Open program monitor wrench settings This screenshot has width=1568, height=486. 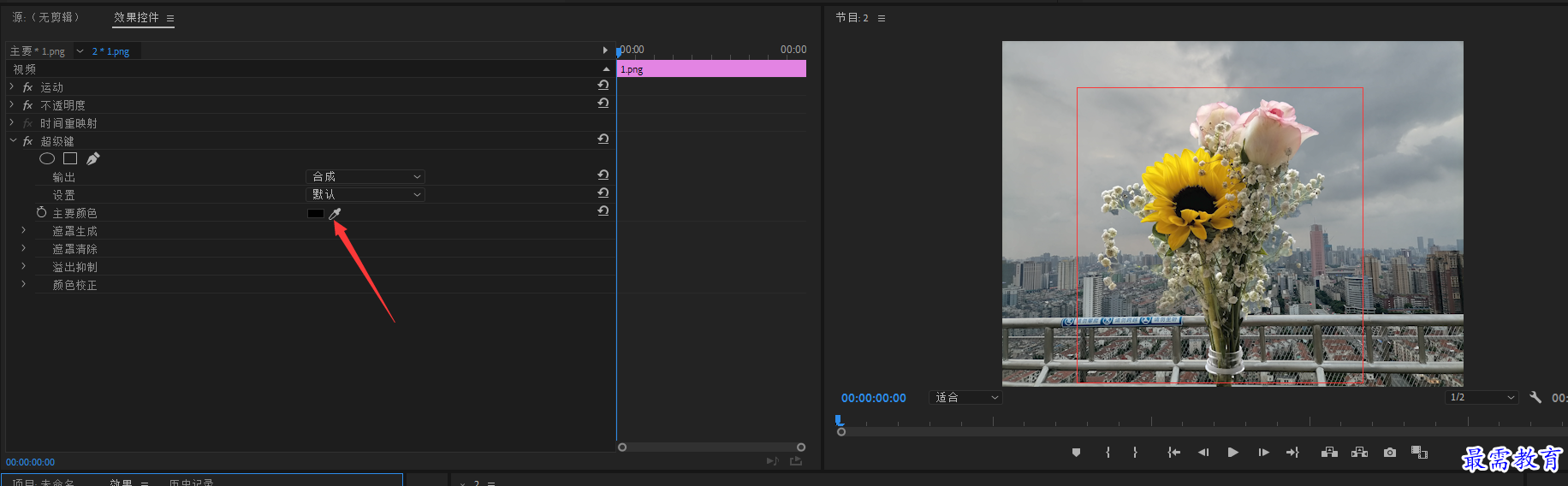click(1535, 397)
